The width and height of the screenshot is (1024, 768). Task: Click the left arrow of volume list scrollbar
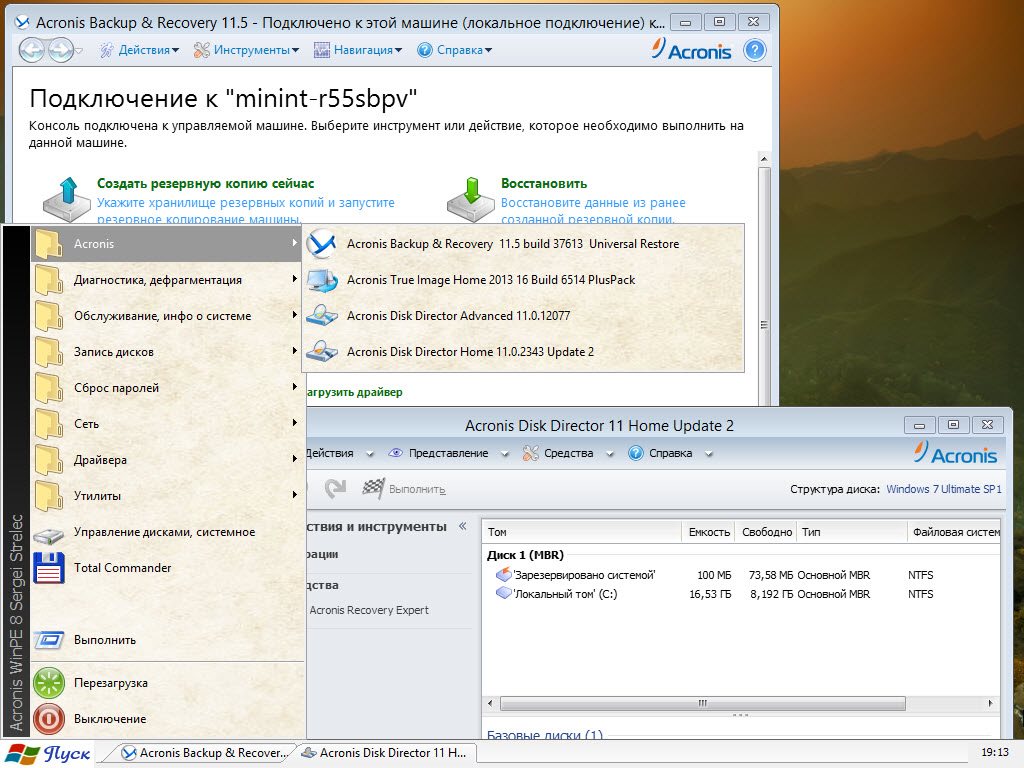(x=491, y=703)
